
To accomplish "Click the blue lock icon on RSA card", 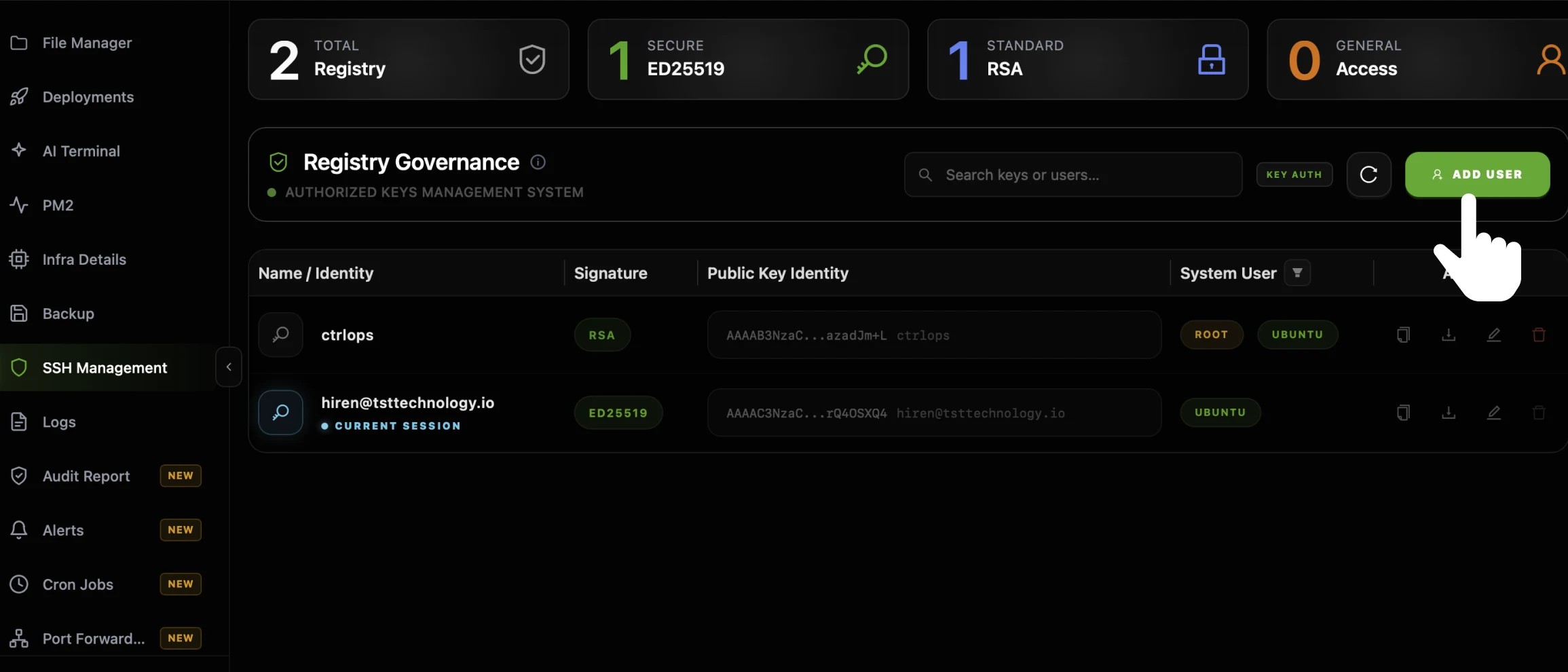I will click(x=1212, y=60).
